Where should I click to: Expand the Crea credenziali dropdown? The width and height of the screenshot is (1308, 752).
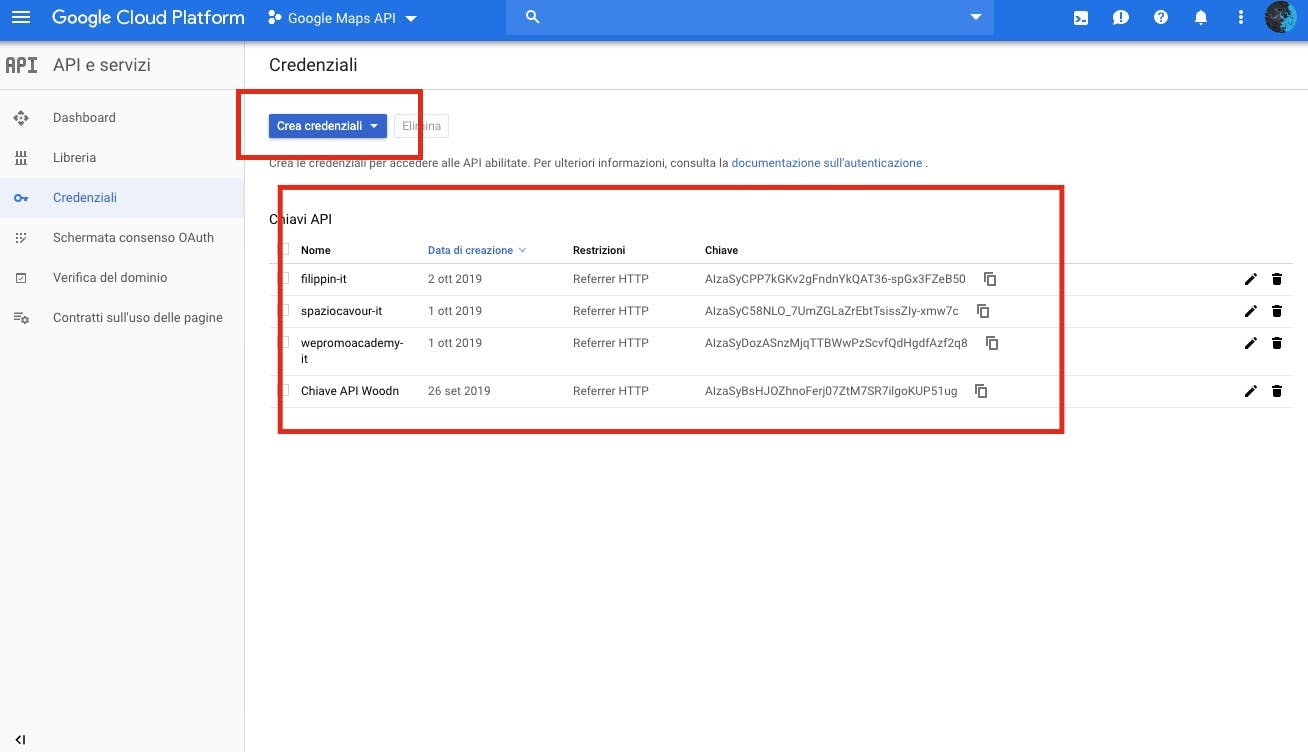pos(373,126)
